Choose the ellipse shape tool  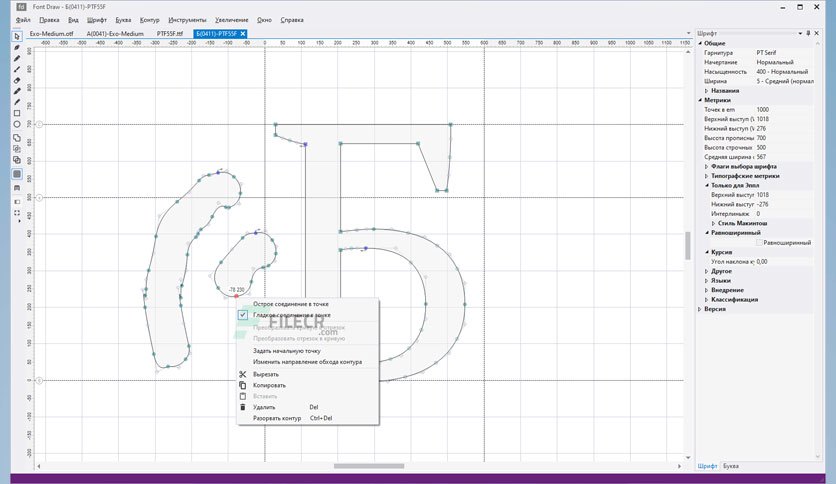(x=17, y=124)
